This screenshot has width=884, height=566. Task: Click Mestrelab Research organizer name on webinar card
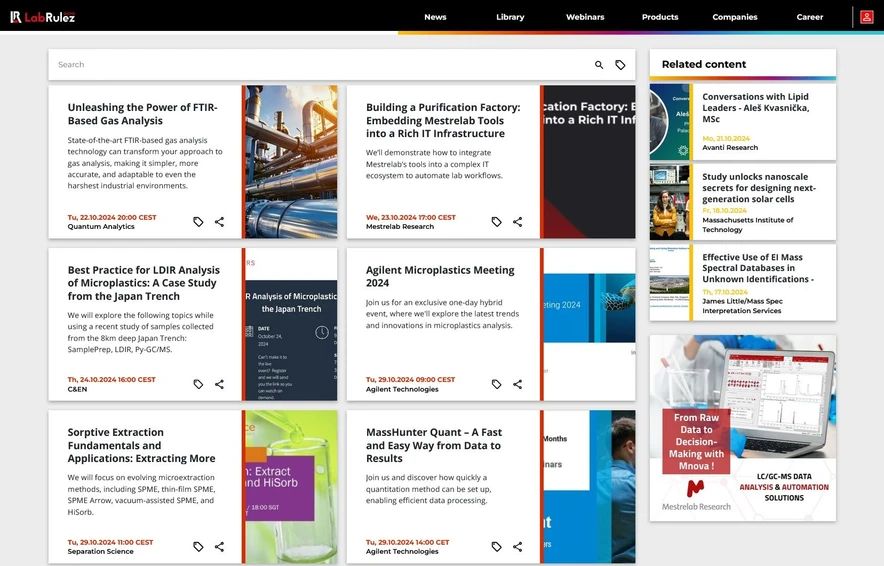point(400,227)
